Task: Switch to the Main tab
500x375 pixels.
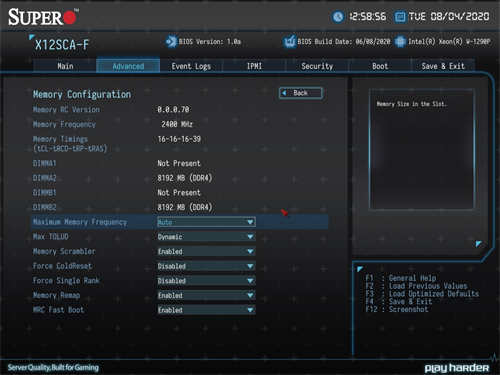Action: click(65, 66)
